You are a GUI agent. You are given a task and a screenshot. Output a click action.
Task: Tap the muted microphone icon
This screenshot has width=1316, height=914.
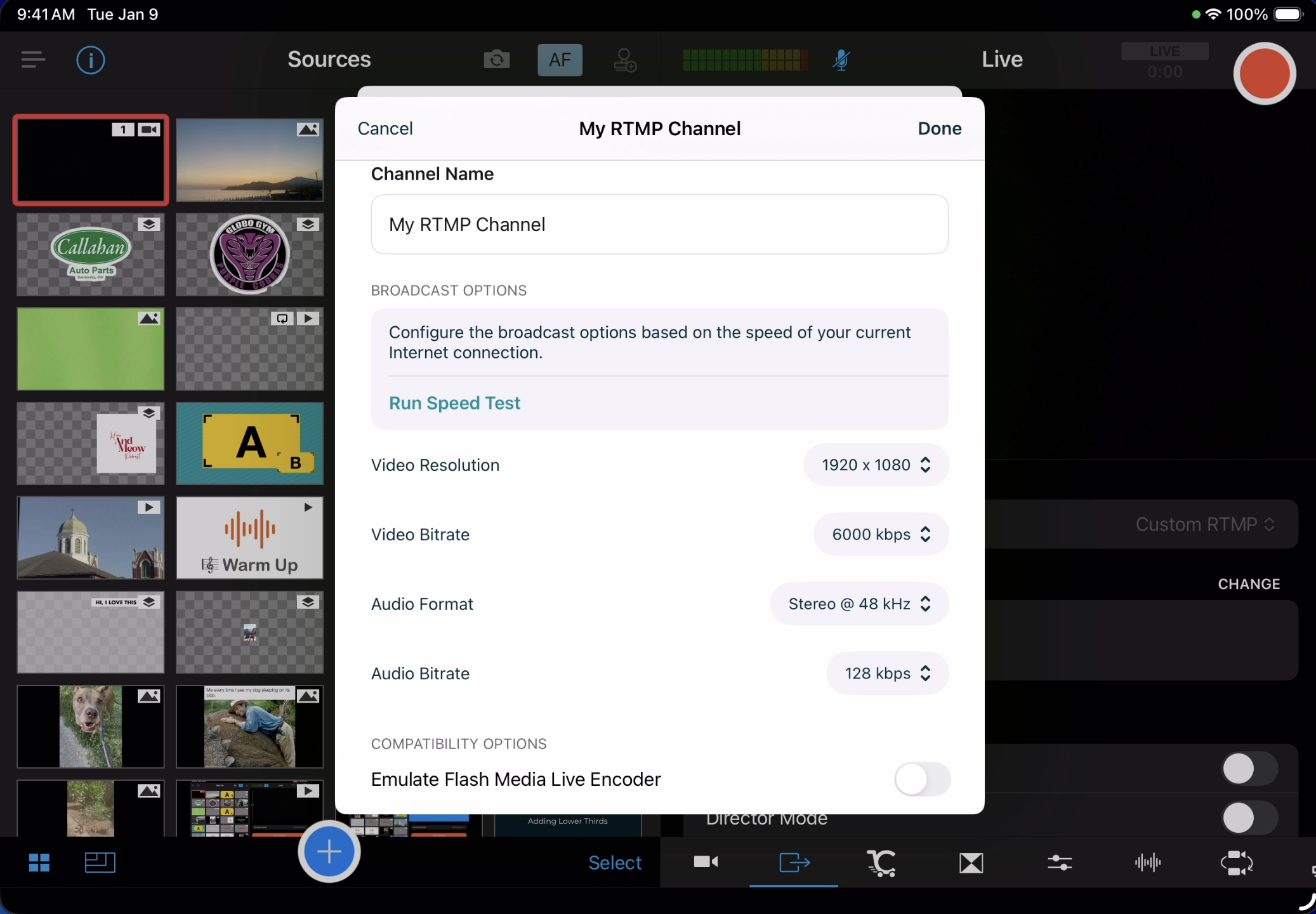pyautogui.click(x=841, y=60)
